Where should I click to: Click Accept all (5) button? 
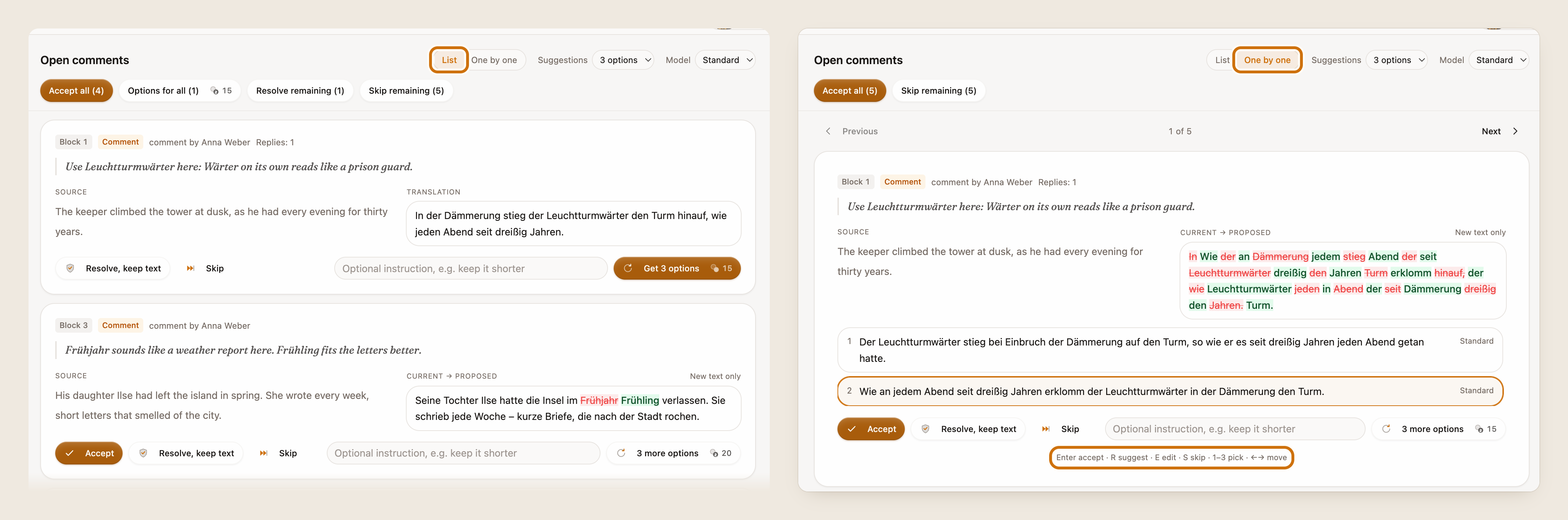pos(849,90)
